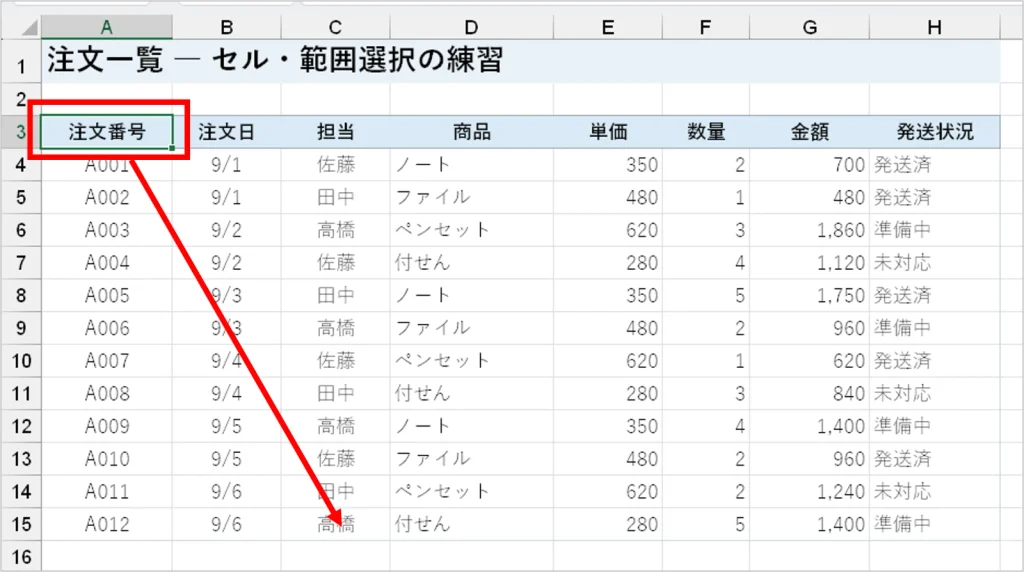Select column E header

click(x=608, y=27)
